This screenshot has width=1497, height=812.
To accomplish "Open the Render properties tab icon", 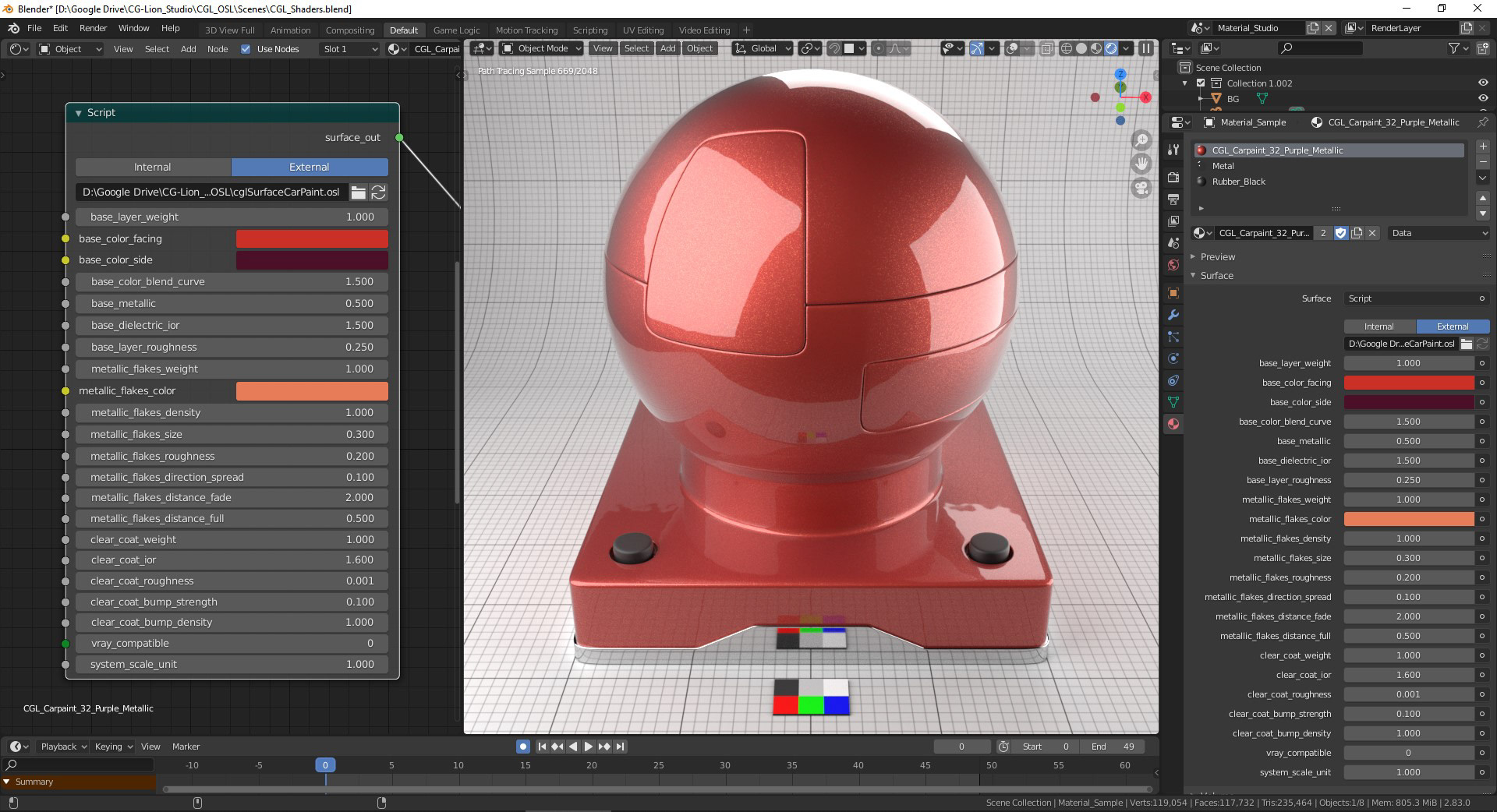I will coord(1173,178).
